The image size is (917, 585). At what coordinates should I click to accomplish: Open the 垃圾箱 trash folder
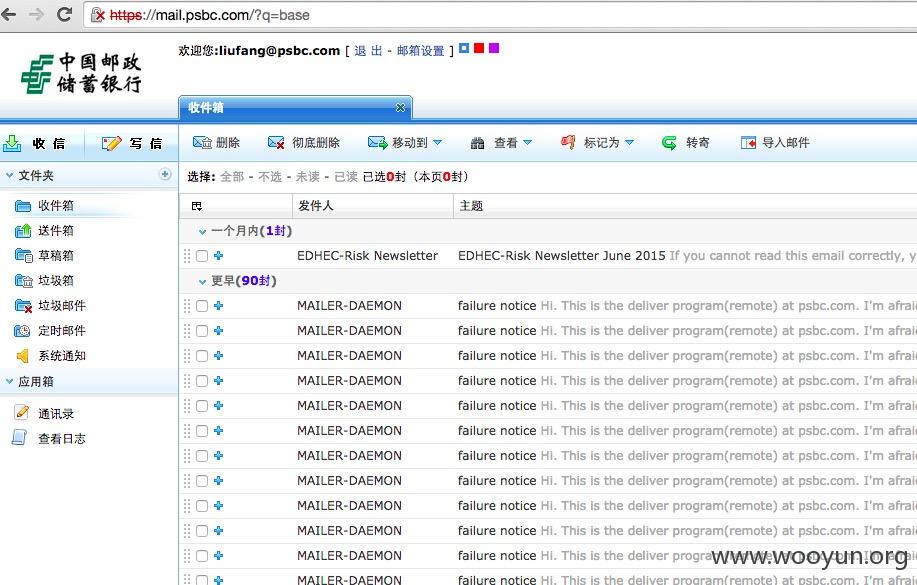(44, 281)
